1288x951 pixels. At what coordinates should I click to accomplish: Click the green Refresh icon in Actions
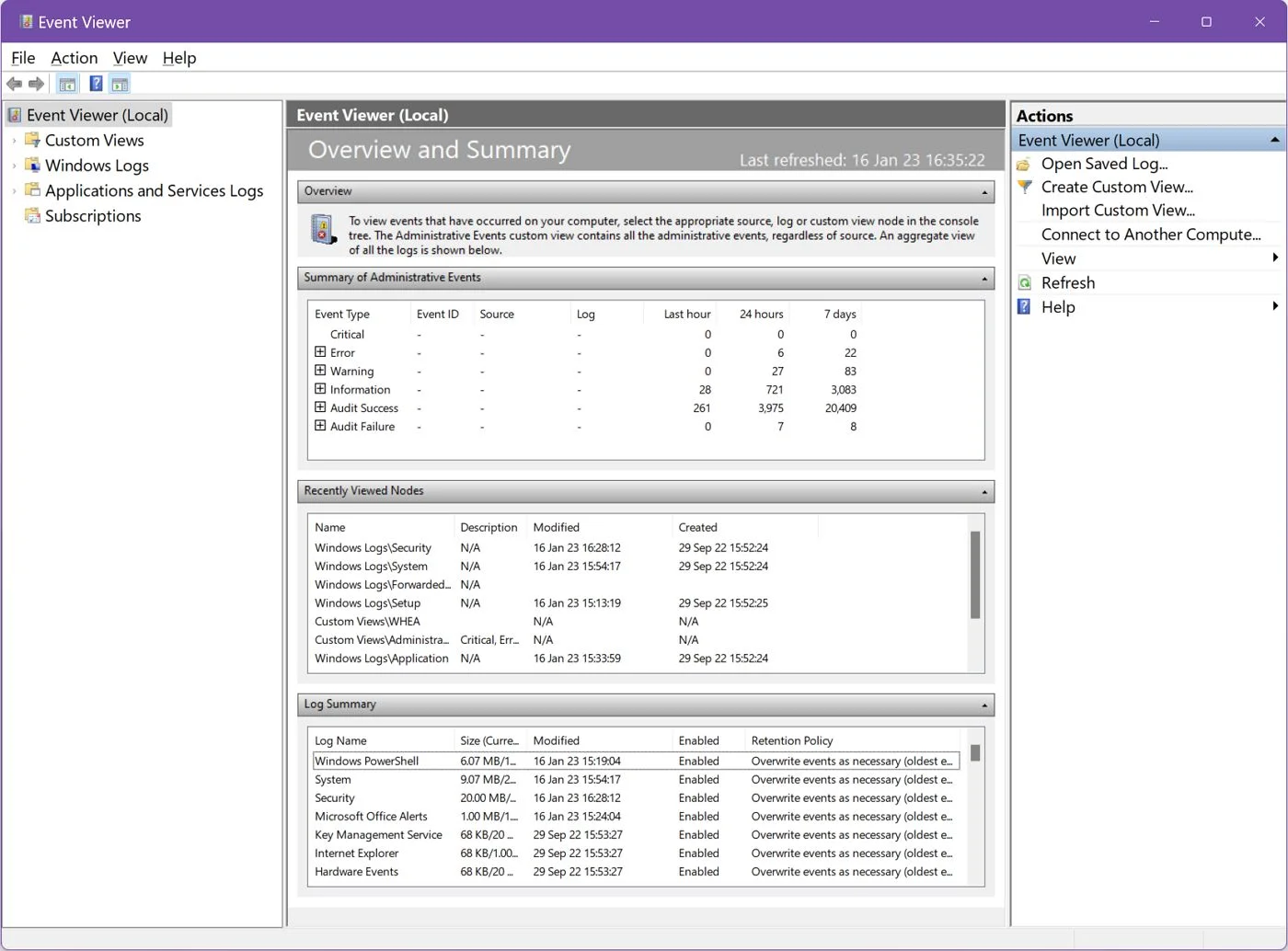pyautogui.click(x=1024, y=282)
